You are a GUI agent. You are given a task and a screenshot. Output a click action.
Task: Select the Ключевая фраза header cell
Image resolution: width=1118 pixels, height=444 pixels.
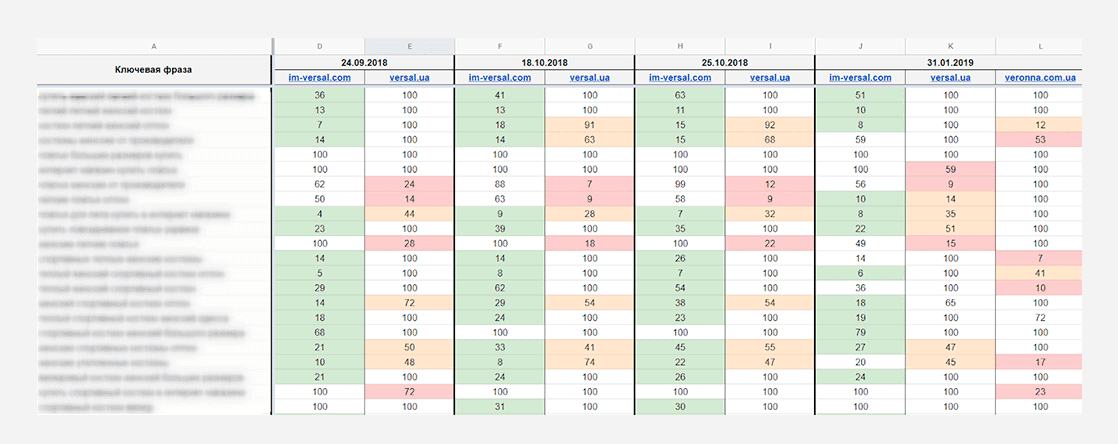(x=154, y=70)
